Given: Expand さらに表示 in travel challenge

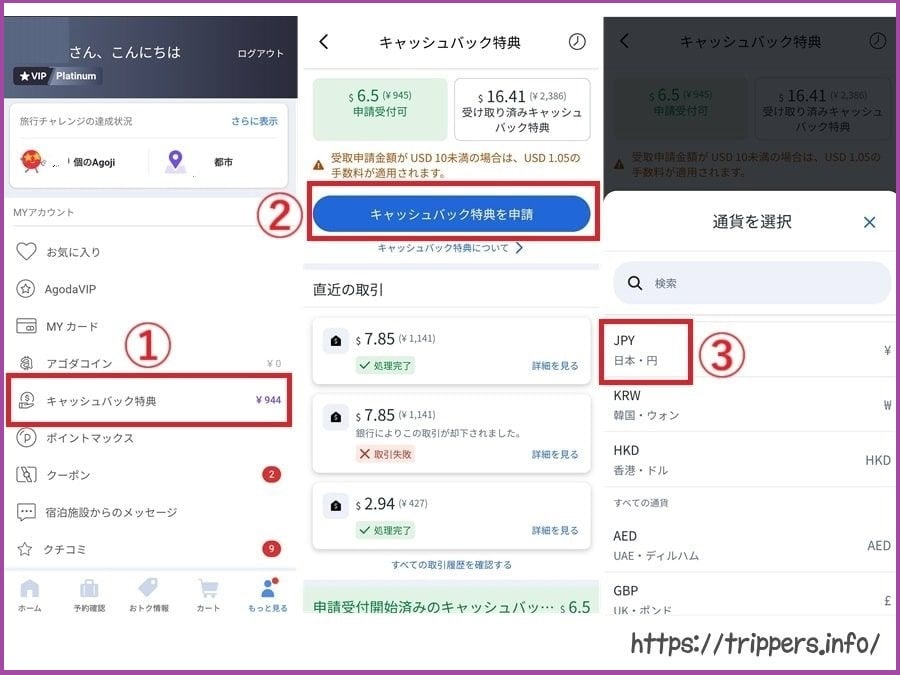Looking at the screenshot, I should point(254,121).
